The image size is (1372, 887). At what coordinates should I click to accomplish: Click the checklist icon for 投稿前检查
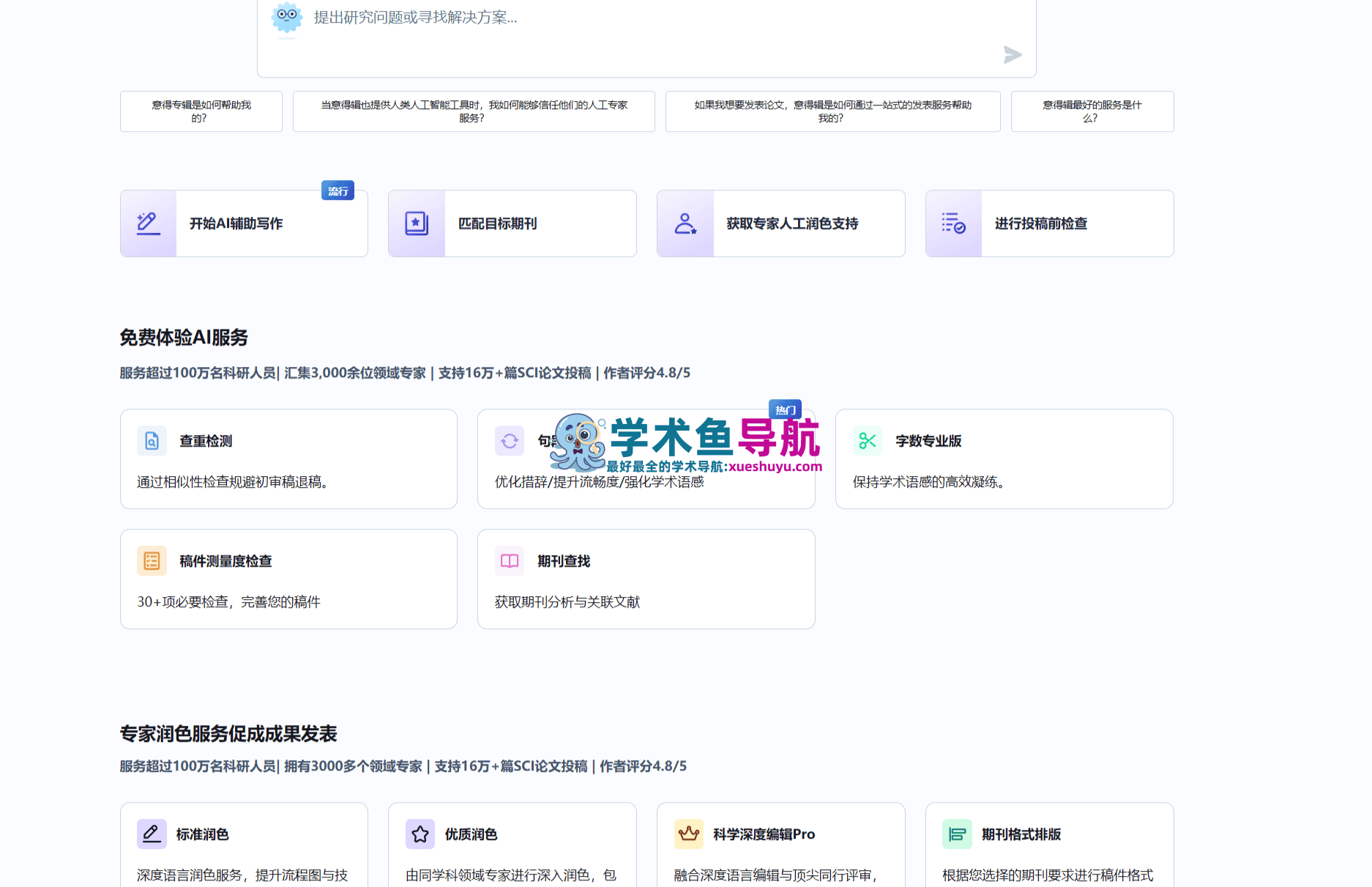[953, 223]
